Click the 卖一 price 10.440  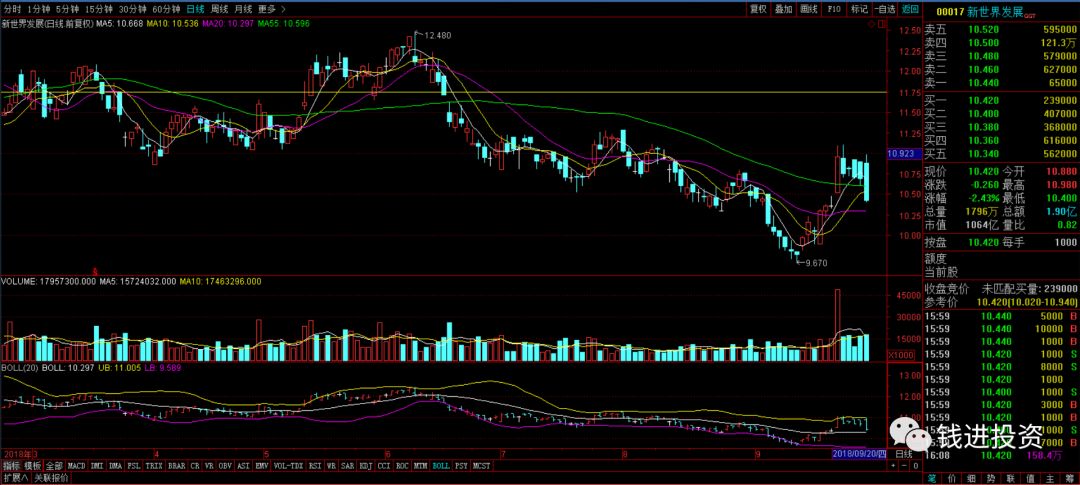(x=982, y=83)
